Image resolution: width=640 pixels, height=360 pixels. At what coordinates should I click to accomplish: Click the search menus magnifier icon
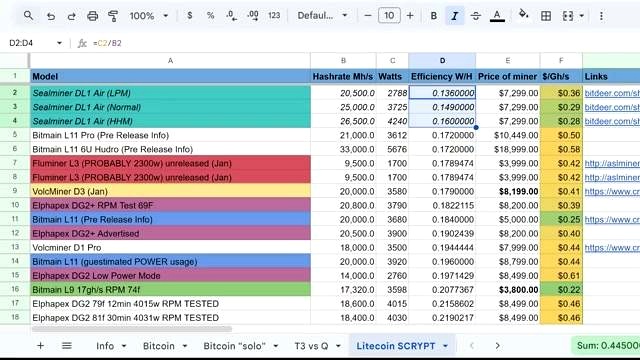point(28,16)
